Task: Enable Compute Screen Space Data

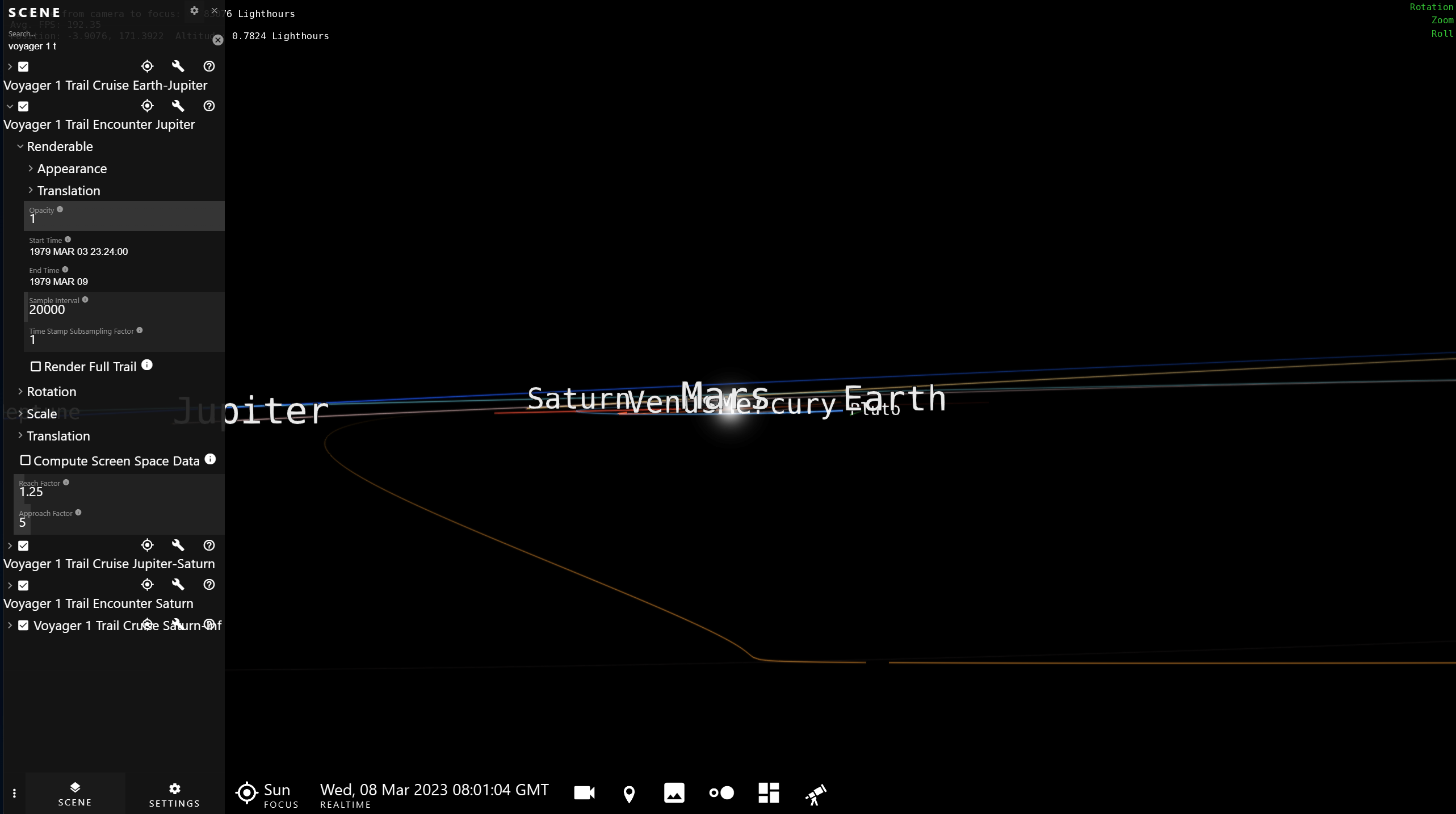Action: [25, 460]
